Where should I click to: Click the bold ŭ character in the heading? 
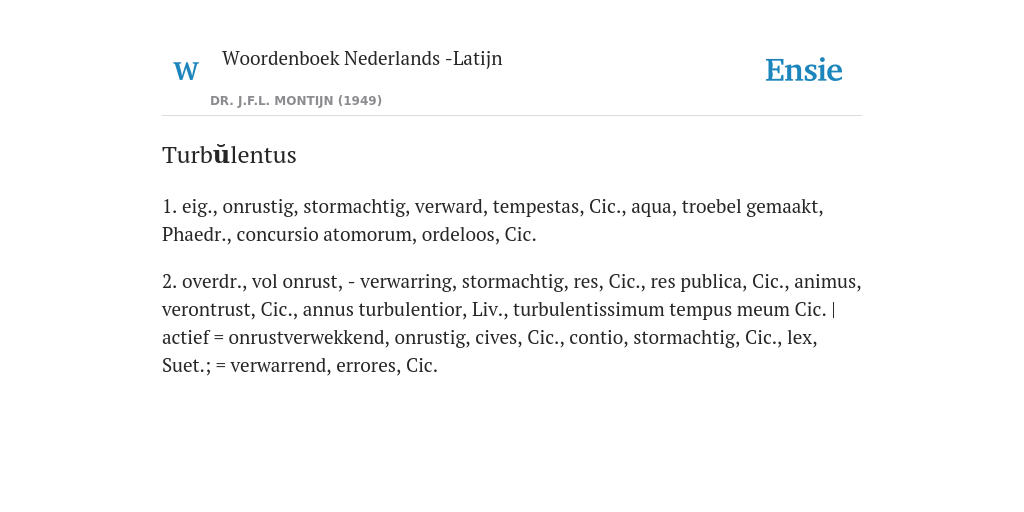tap(222, 155)
